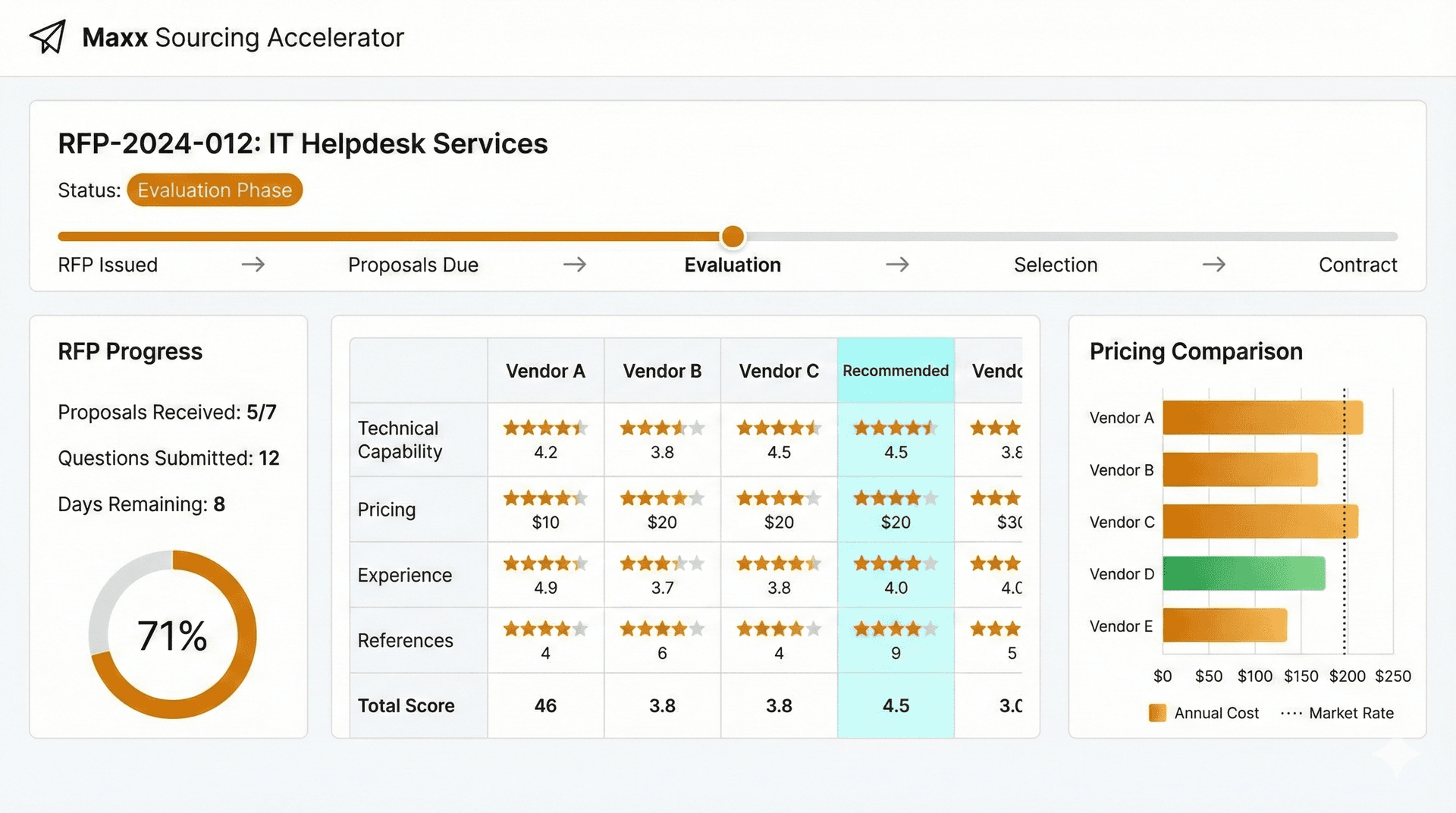Toggle the Recommended column highlight
Image resolution: width=1456 pixels, height=813 pixels.
[x=896, y=371]
